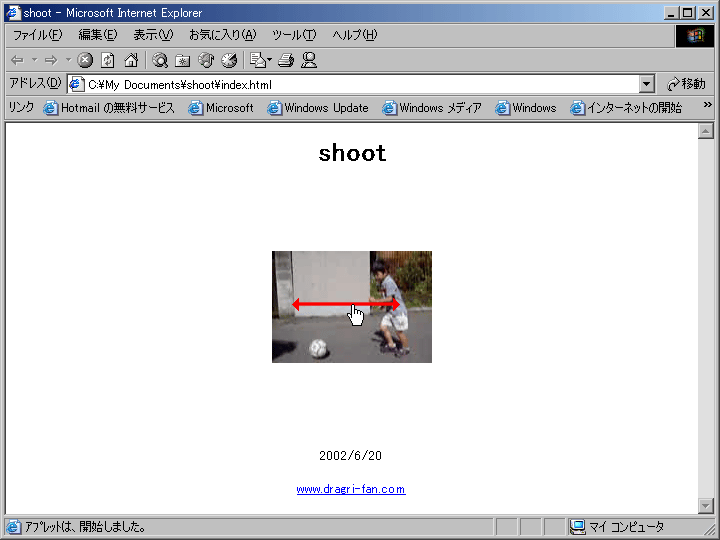Screen dimensions: 720x540
Task: Expand the address bar dropdown arrow
Action: [x=646, y=84]
